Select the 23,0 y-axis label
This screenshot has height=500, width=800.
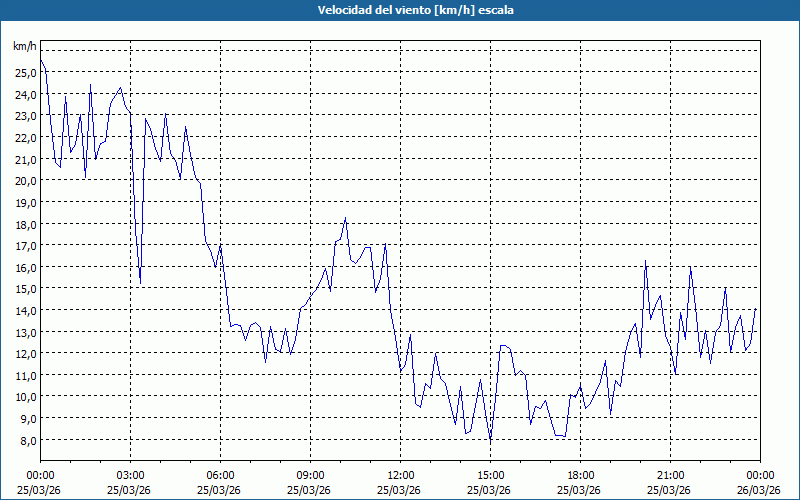click(25, 115)
